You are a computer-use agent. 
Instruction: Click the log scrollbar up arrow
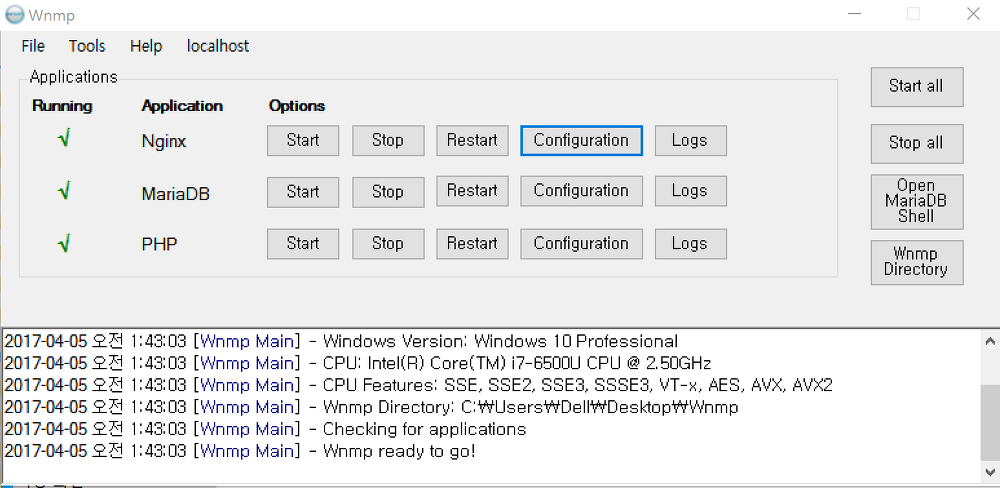(x=990, y=341)
